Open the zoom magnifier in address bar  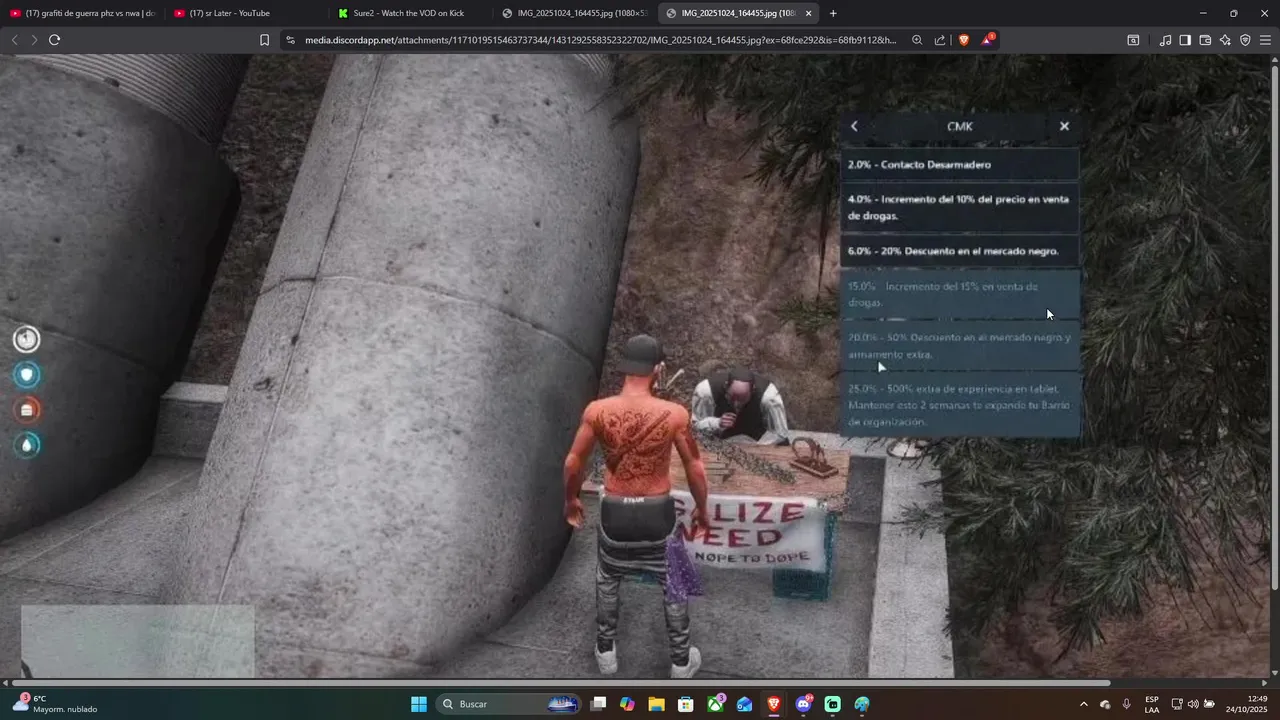click(917, 40)
